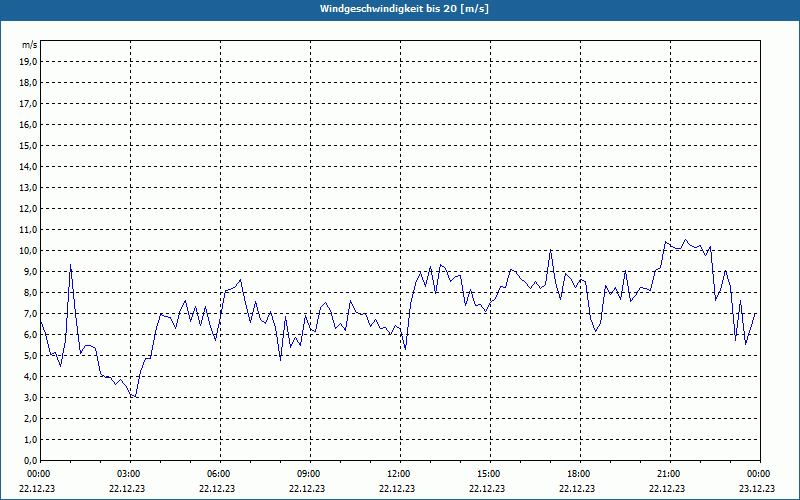Click the 11,0 y-axis value
Screen dimensions: 800x500
pos(28,230)
